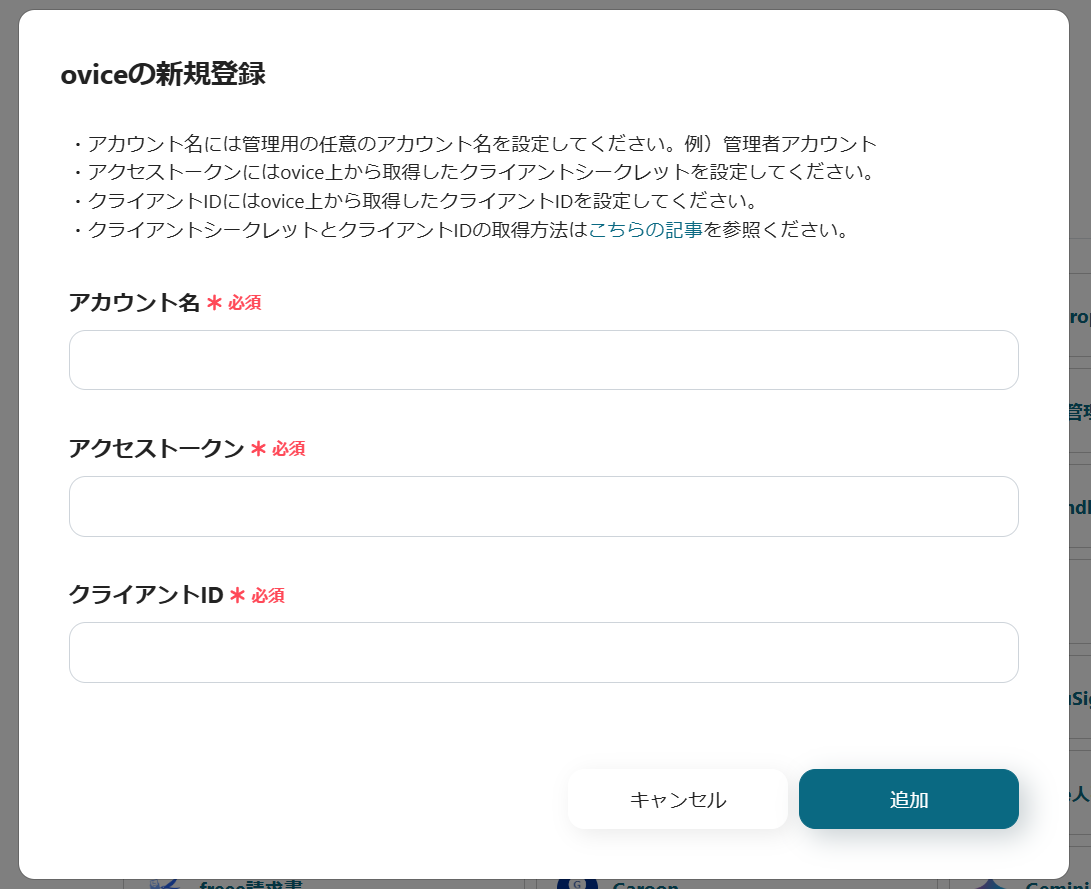Click the instruction line about クライアントIDを設定
1091x889 pixels.
[414, 201]
